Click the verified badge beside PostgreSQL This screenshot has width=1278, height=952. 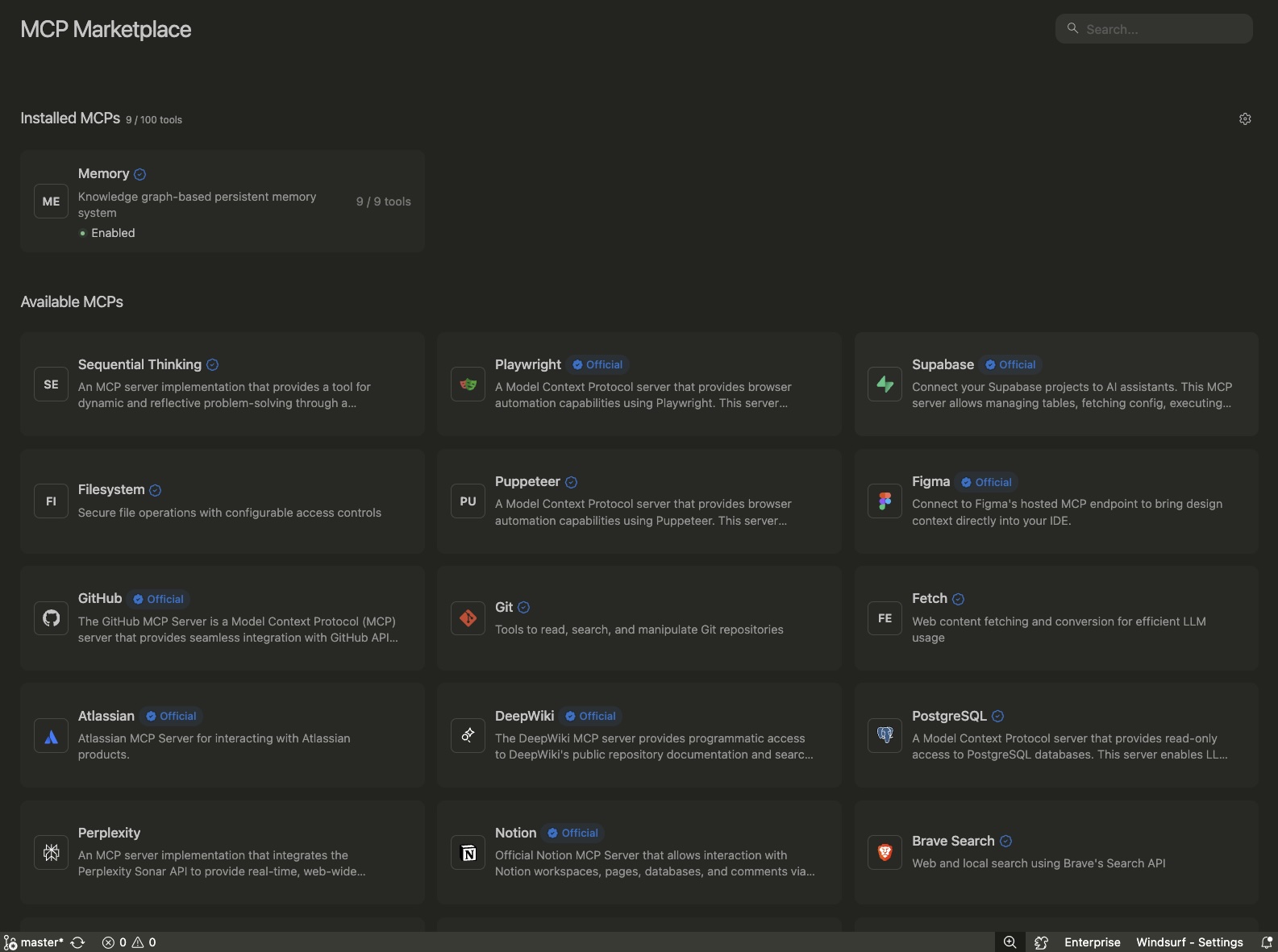click(997, 716)
